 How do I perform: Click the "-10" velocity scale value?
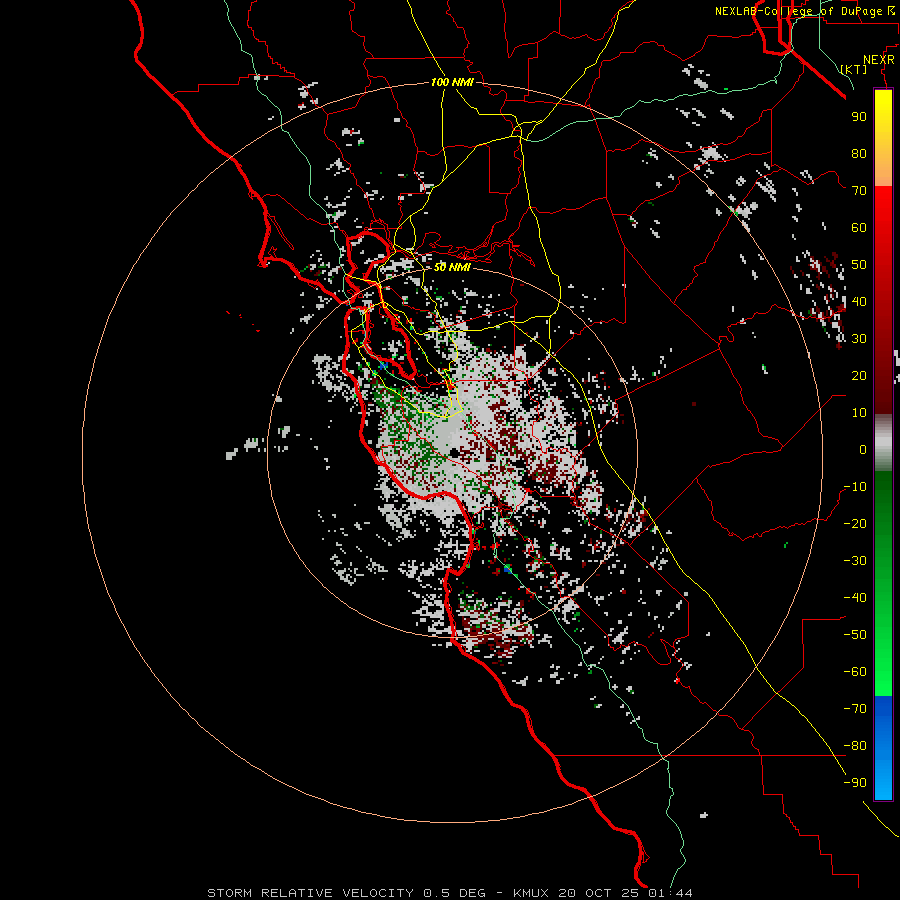(855, 487)
